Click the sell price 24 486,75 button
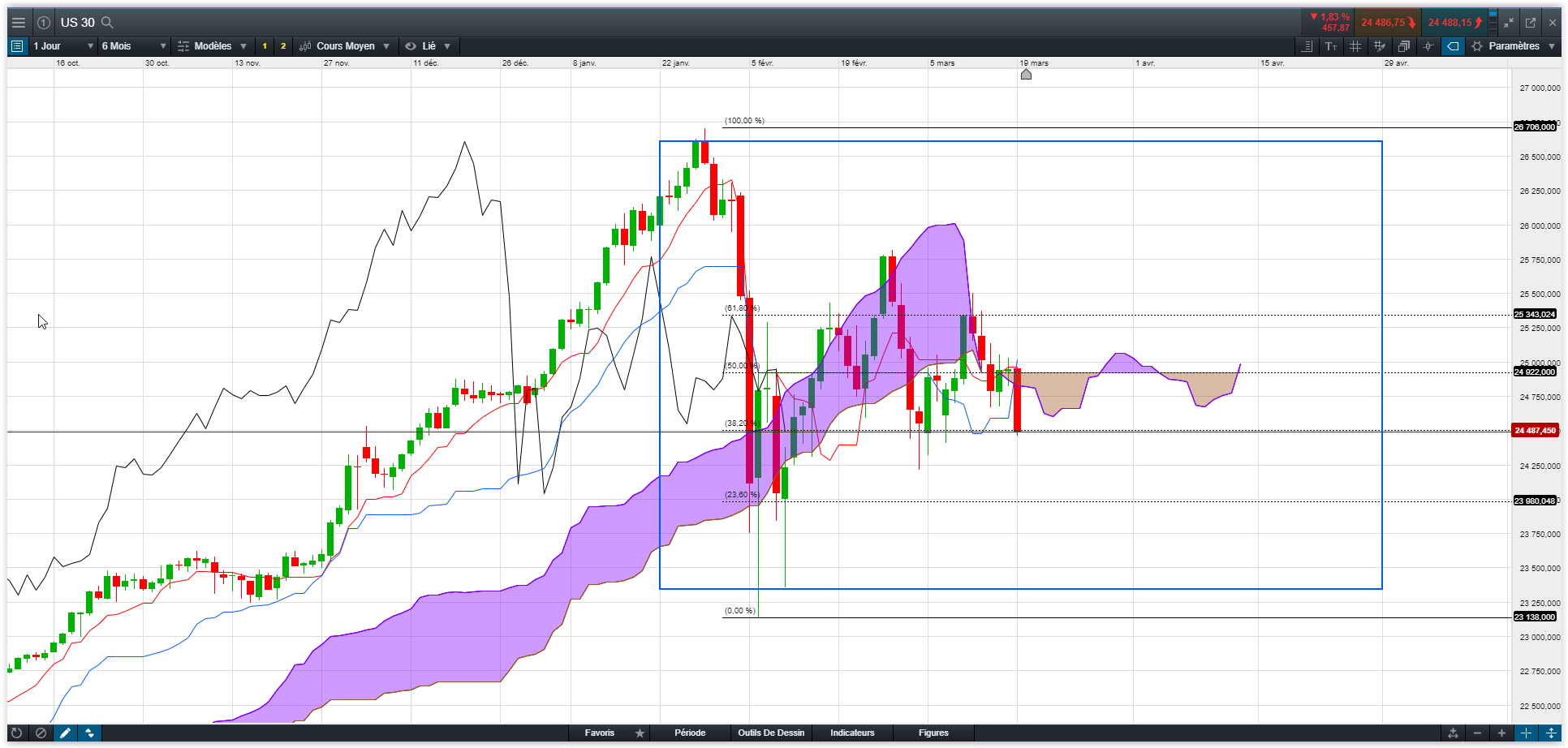 tap(1387, 23)
